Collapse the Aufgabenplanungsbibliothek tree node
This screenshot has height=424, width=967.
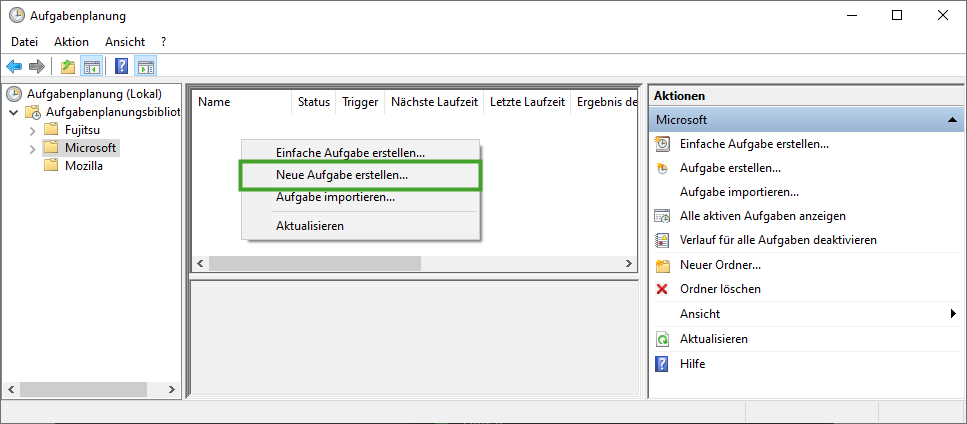pos(14,113)
